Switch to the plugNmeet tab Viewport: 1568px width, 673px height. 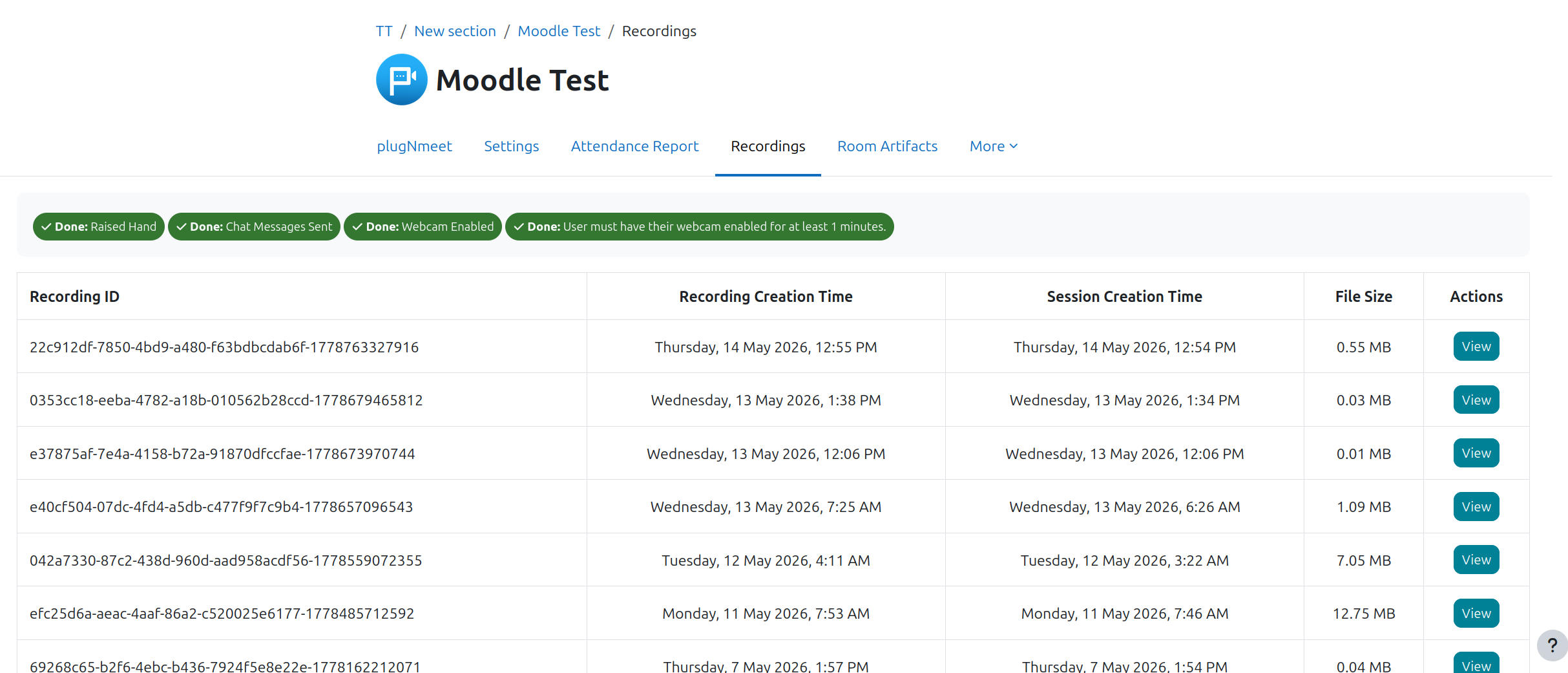point(414,146)
